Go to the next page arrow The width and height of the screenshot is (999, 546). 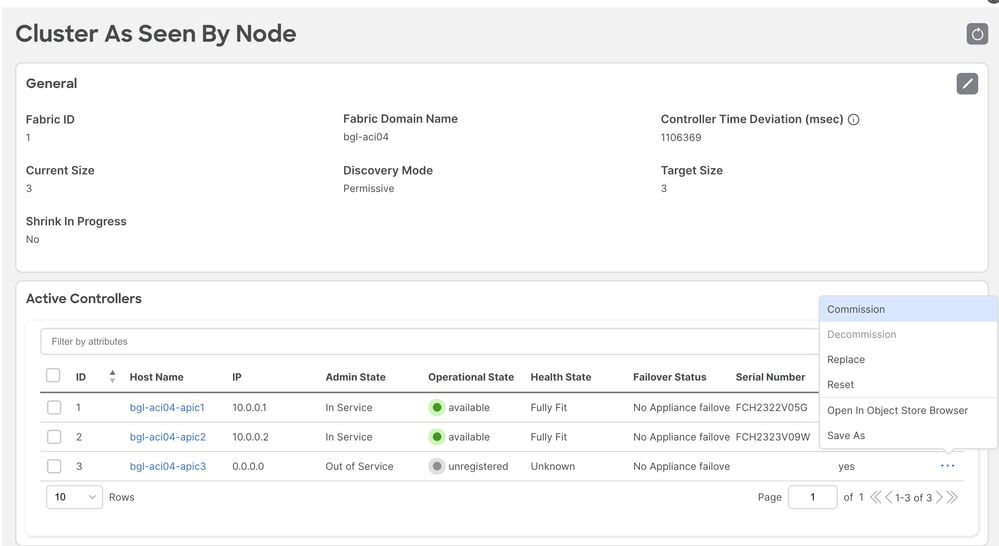pyautogui.click(x=939, y=497)
